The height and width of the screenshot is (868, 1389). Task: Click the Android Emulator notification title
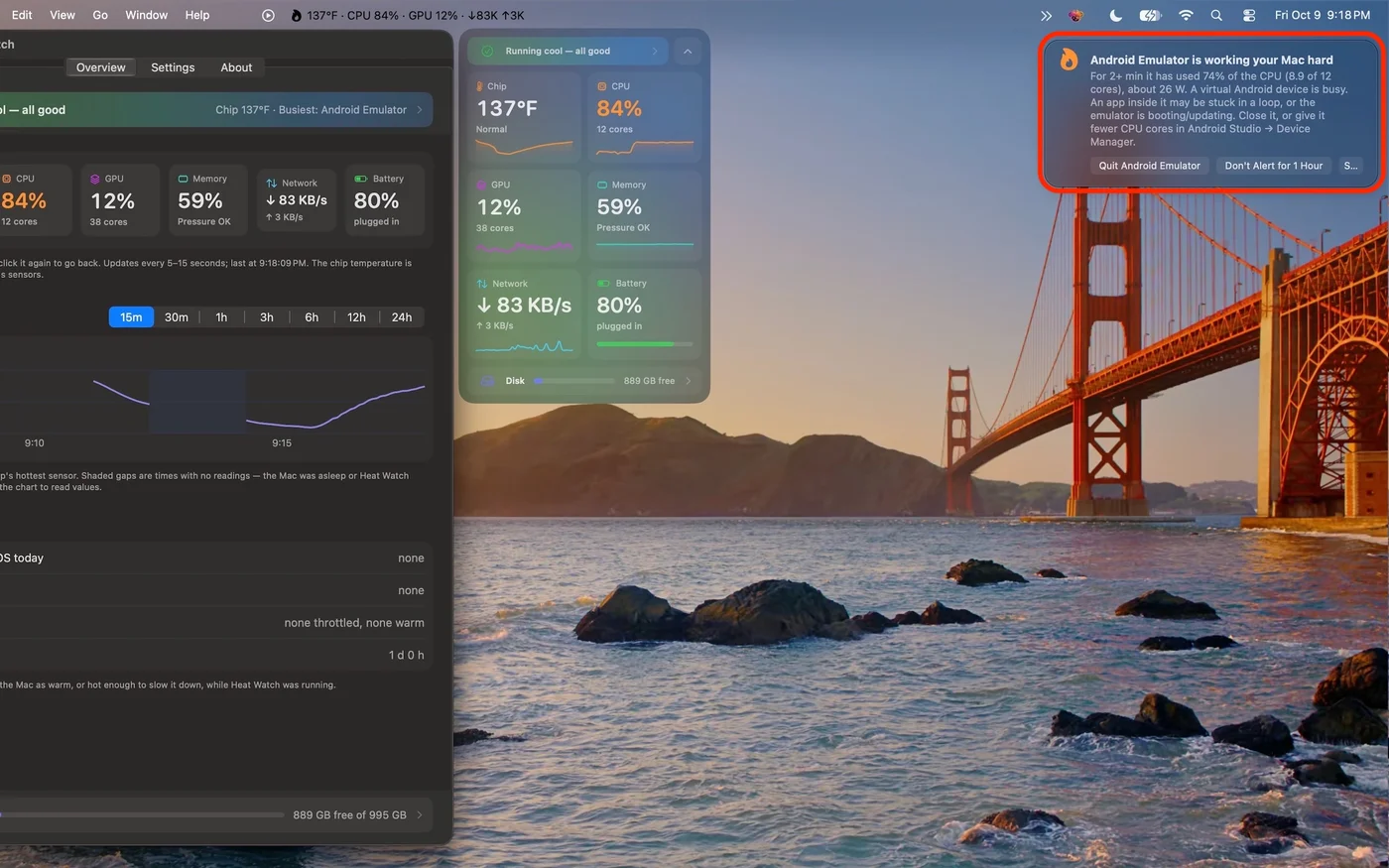coord(1211,60)
